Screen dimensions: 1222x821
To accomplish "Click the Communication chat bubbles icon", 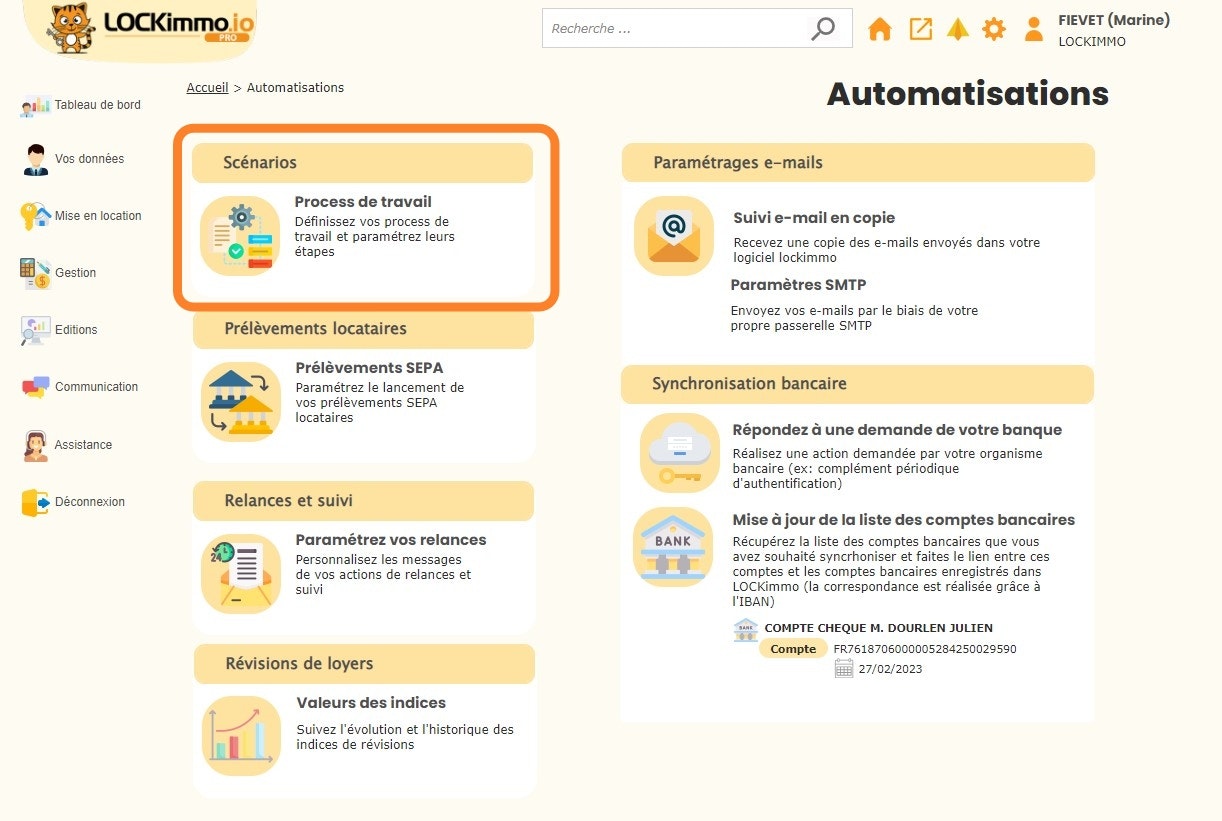I will click(35, 387).
